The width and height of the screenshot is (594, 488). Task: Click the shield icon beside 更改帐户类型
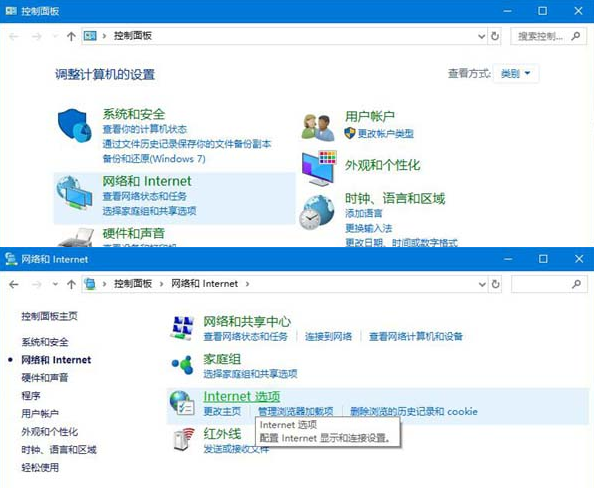(x=350, y=133)
